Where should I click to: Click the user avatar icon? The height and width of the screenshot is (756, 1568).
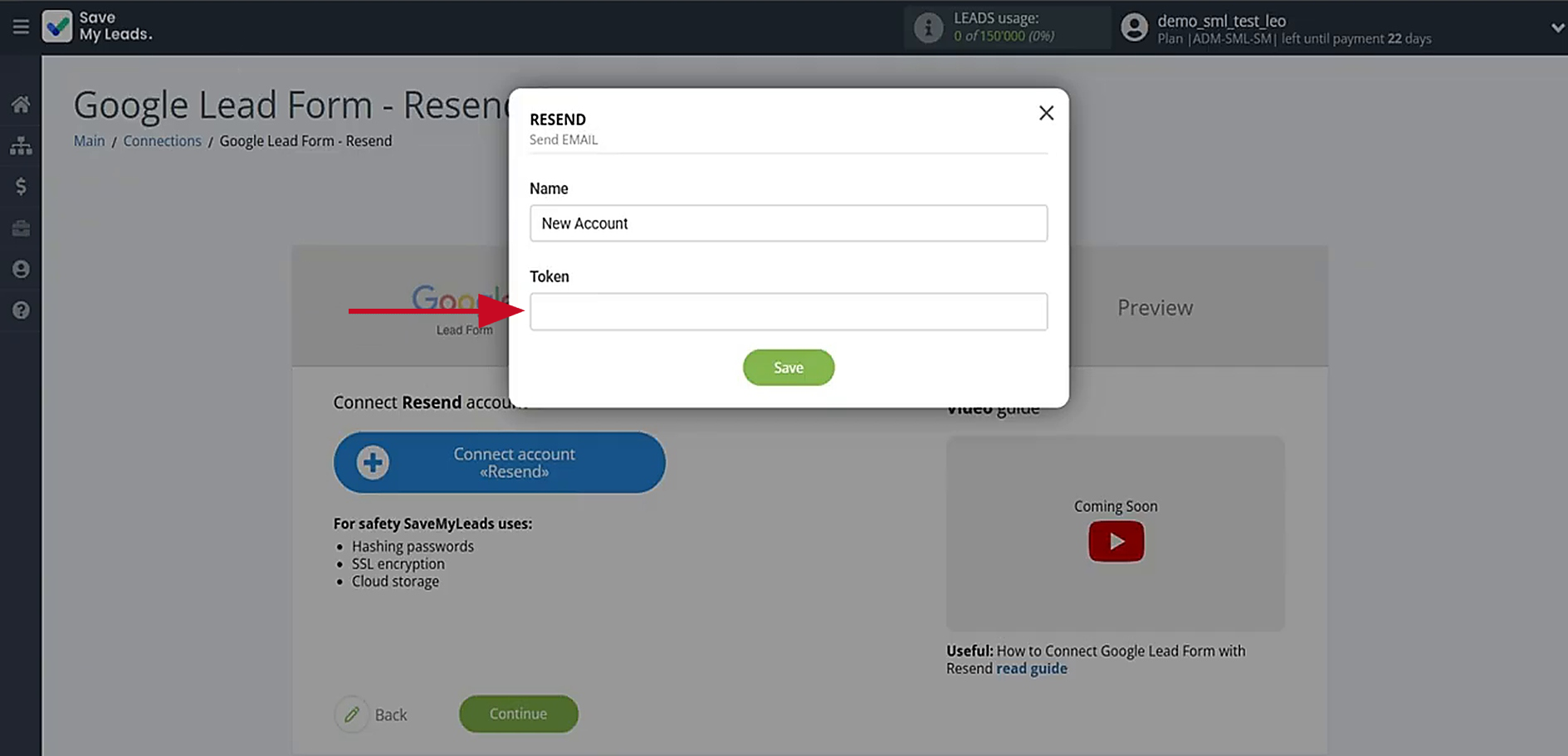coord(1134,27)
